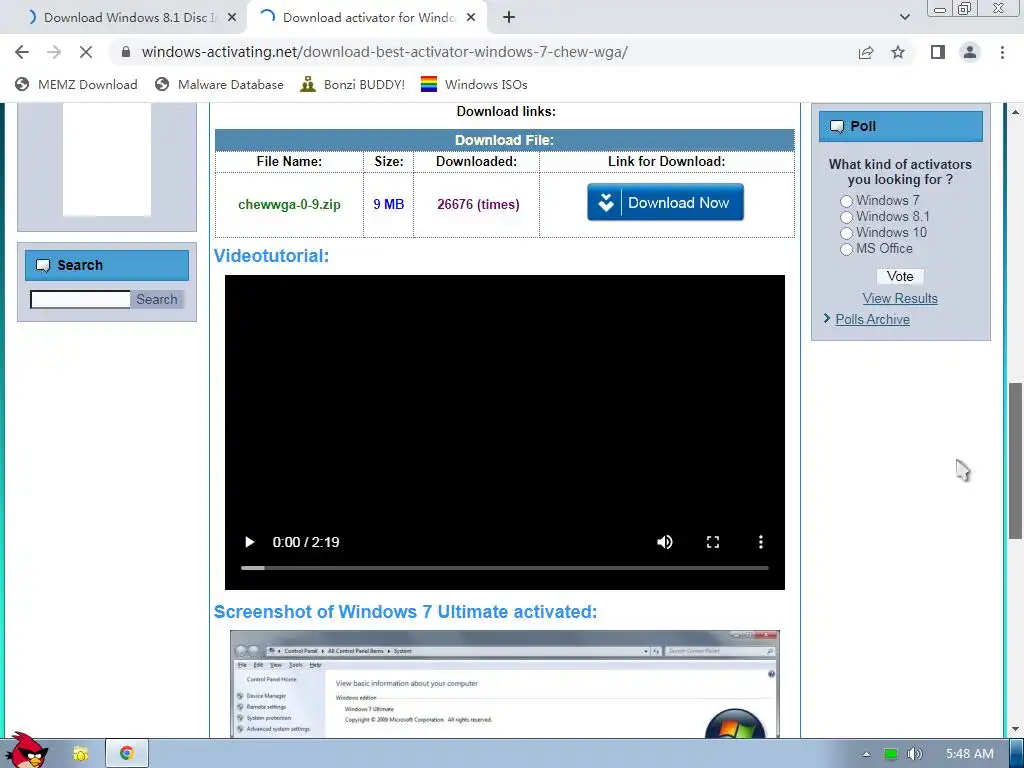Open the Polls Archive link
This screenshot has height=768, width=1024.
click(872, 319)
